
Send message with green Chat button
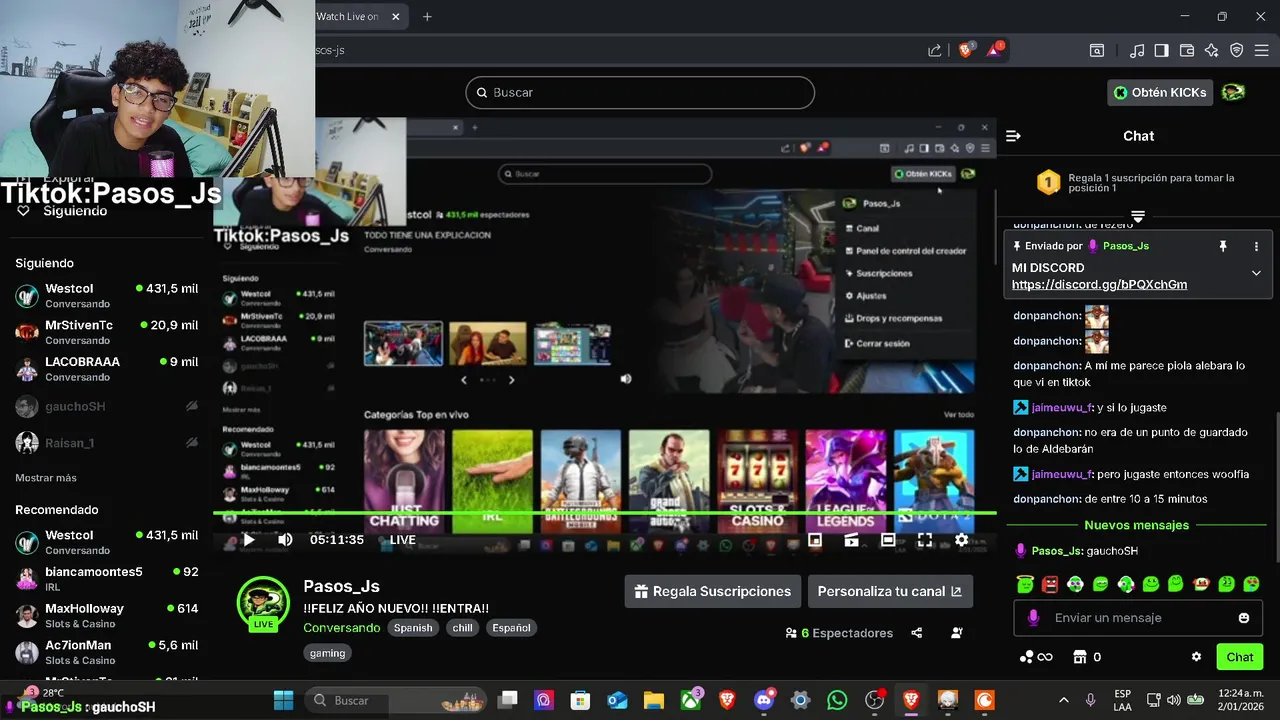(x=1240, y=657)
